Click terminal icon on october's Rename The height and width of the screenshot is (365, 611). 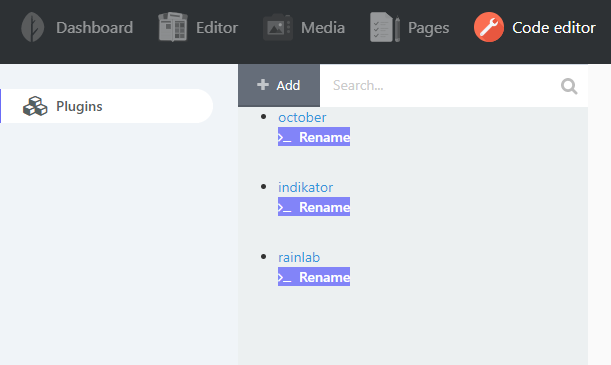284,138
